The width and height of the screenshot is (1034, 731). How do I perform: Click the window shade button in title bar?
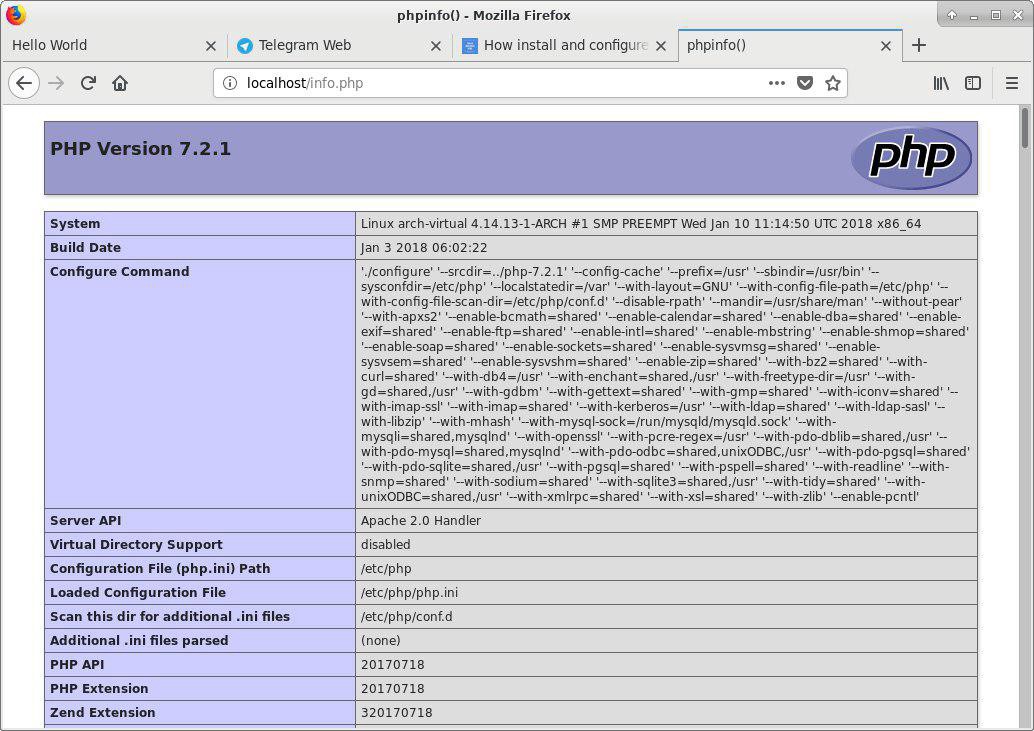952,15
